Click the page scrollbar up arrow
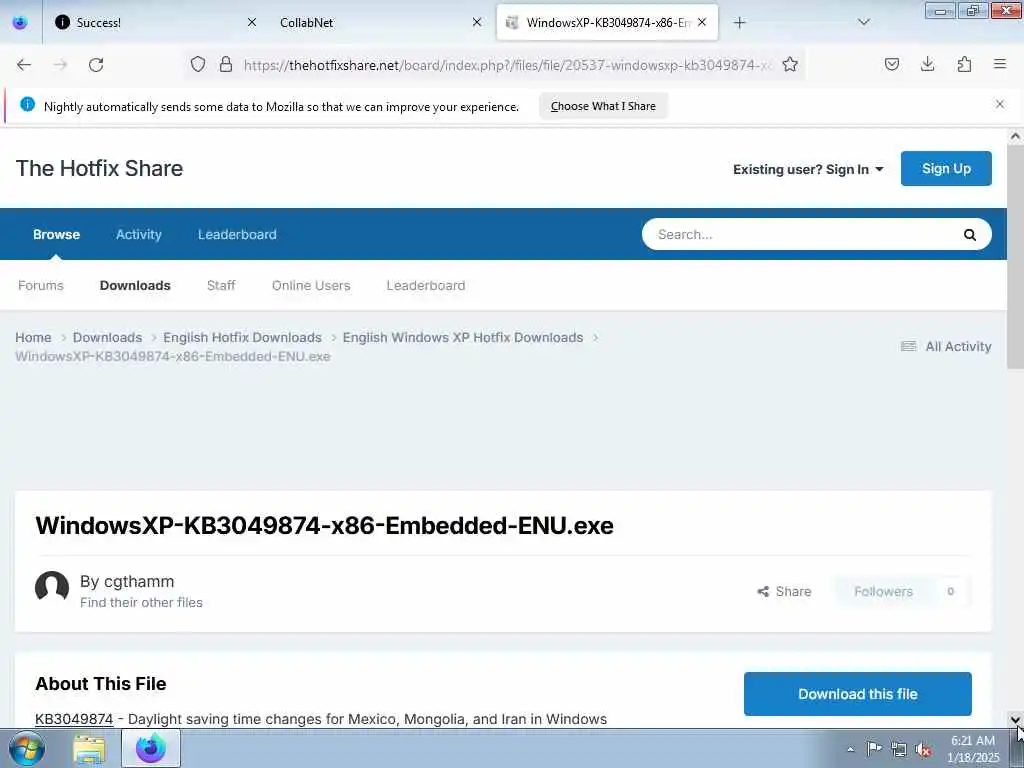1024x768 pixels. click(1015, 136)
